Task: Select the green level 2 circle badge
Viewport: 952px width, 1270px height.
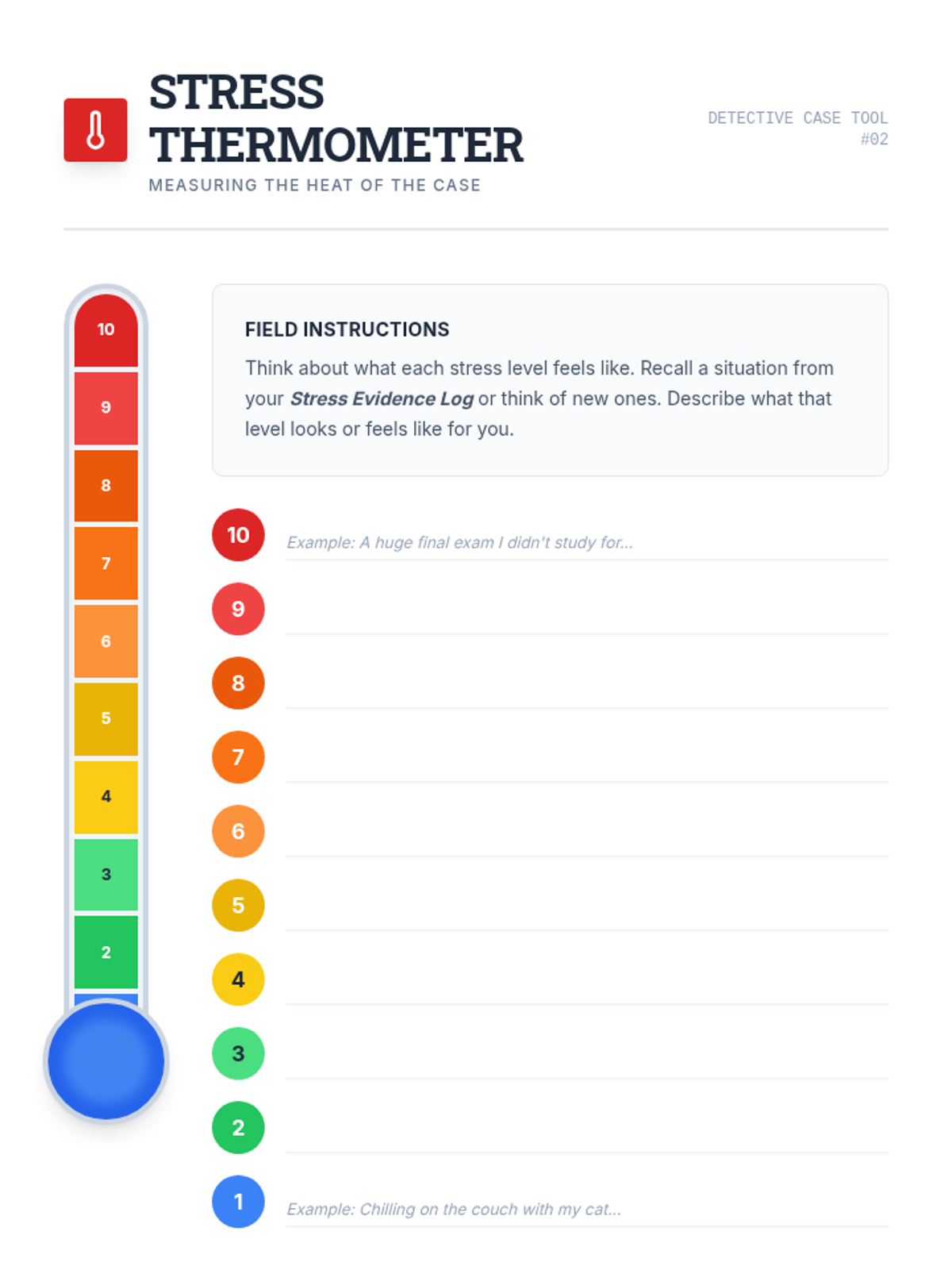Action: pos(238,1127)
